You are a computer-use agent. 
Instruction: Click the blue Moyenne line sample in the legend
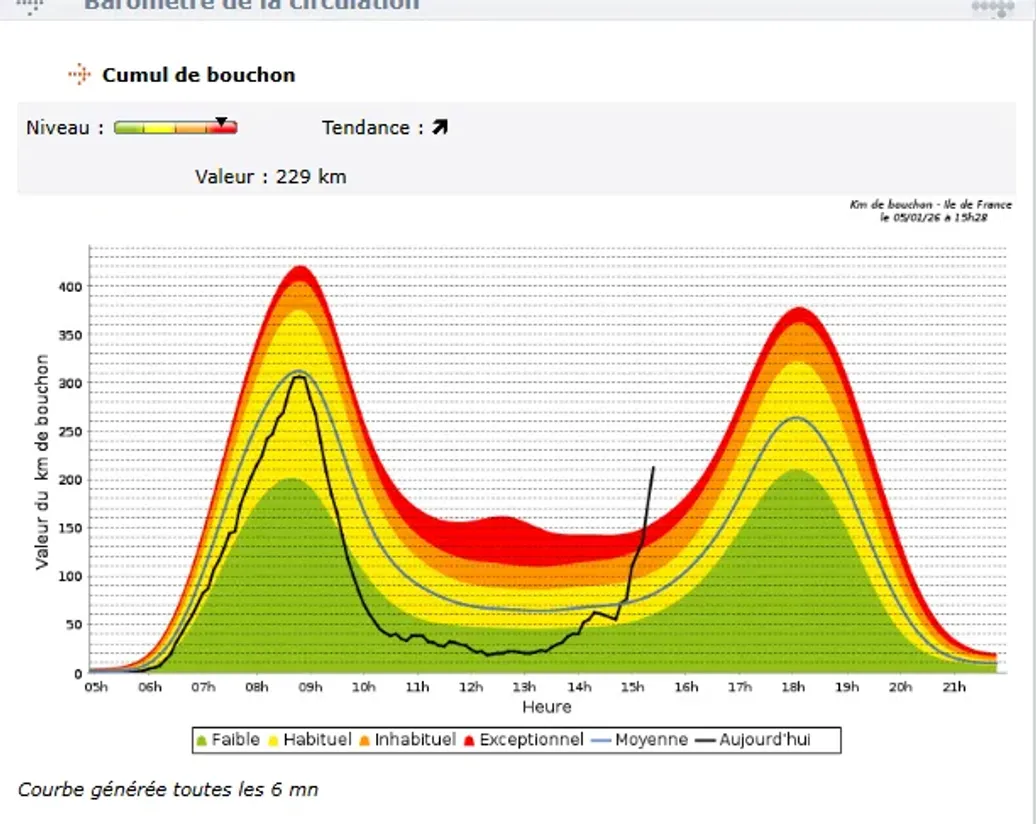(x=600, y=741)
